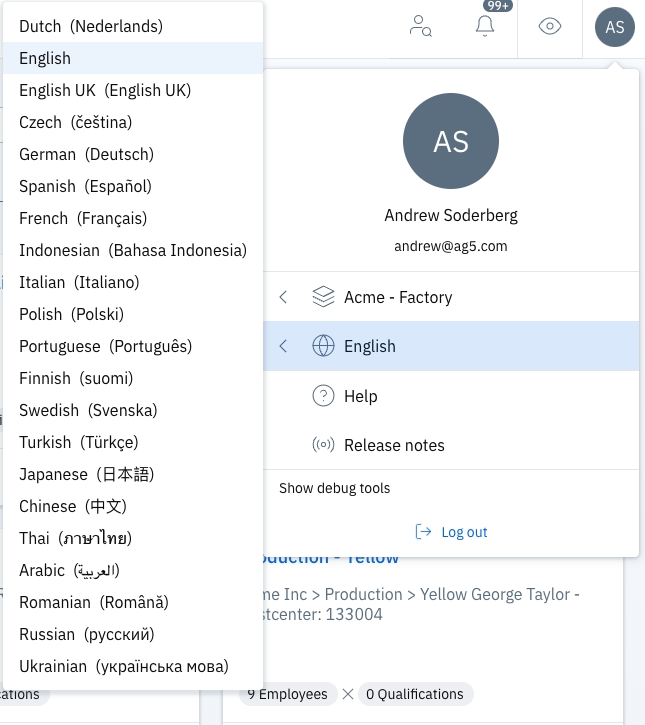Click the 9 Employees tag

pos(287,694)
